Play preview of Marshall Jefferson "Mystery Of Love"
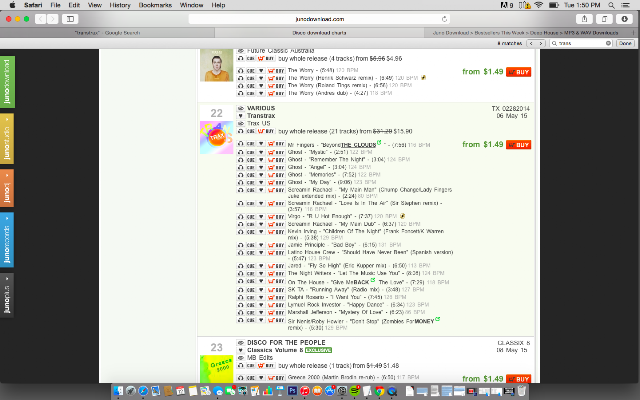The width and height of the screenshot is (640, 400). [240, 312]
